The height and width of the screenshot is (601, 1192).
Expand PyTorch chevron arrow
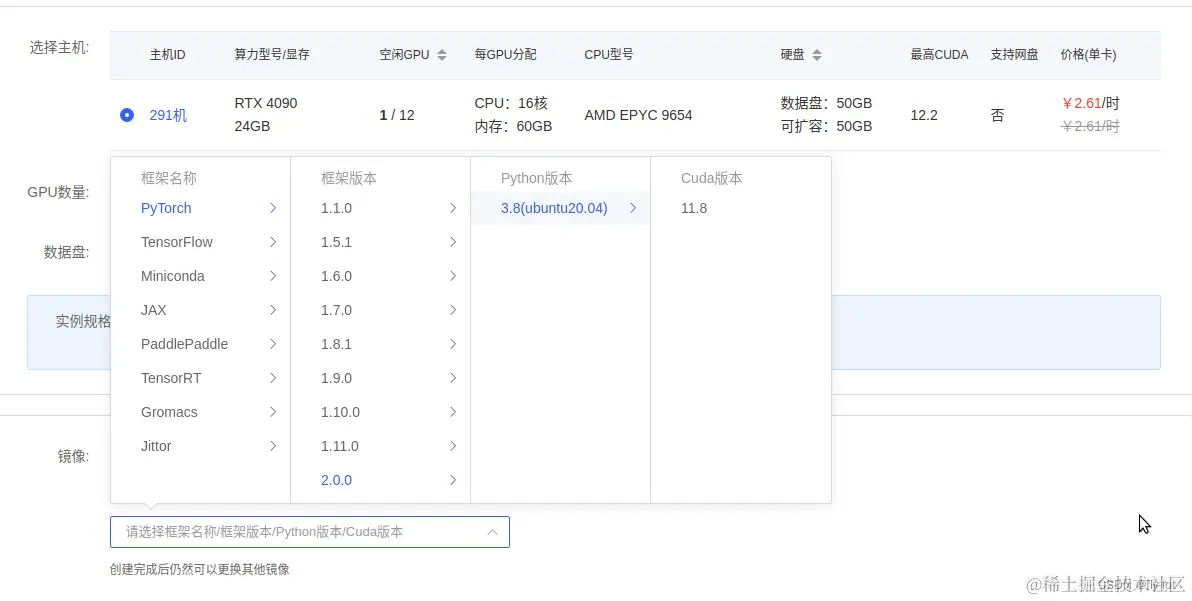[273, 208]
